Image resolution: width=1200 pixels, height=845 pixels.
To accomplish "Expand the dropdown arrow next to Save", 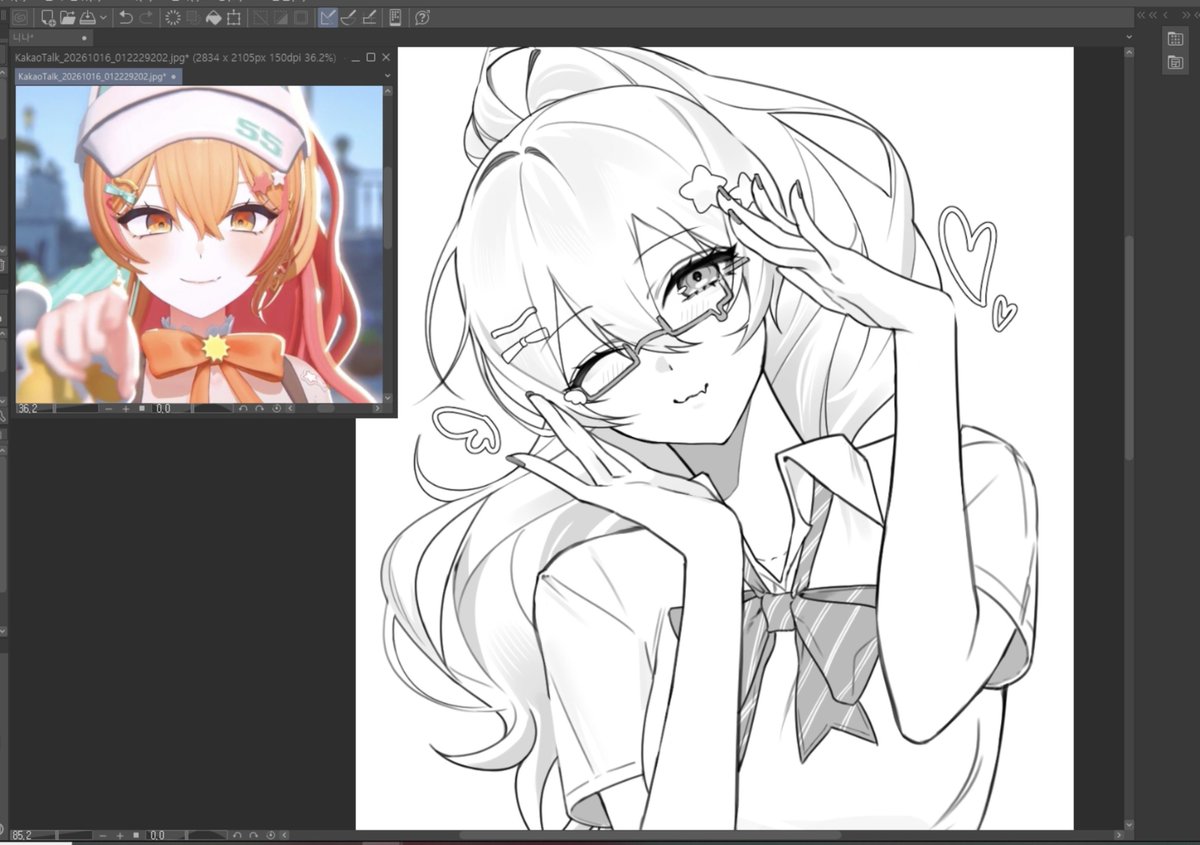I will (x=103, y=18).
